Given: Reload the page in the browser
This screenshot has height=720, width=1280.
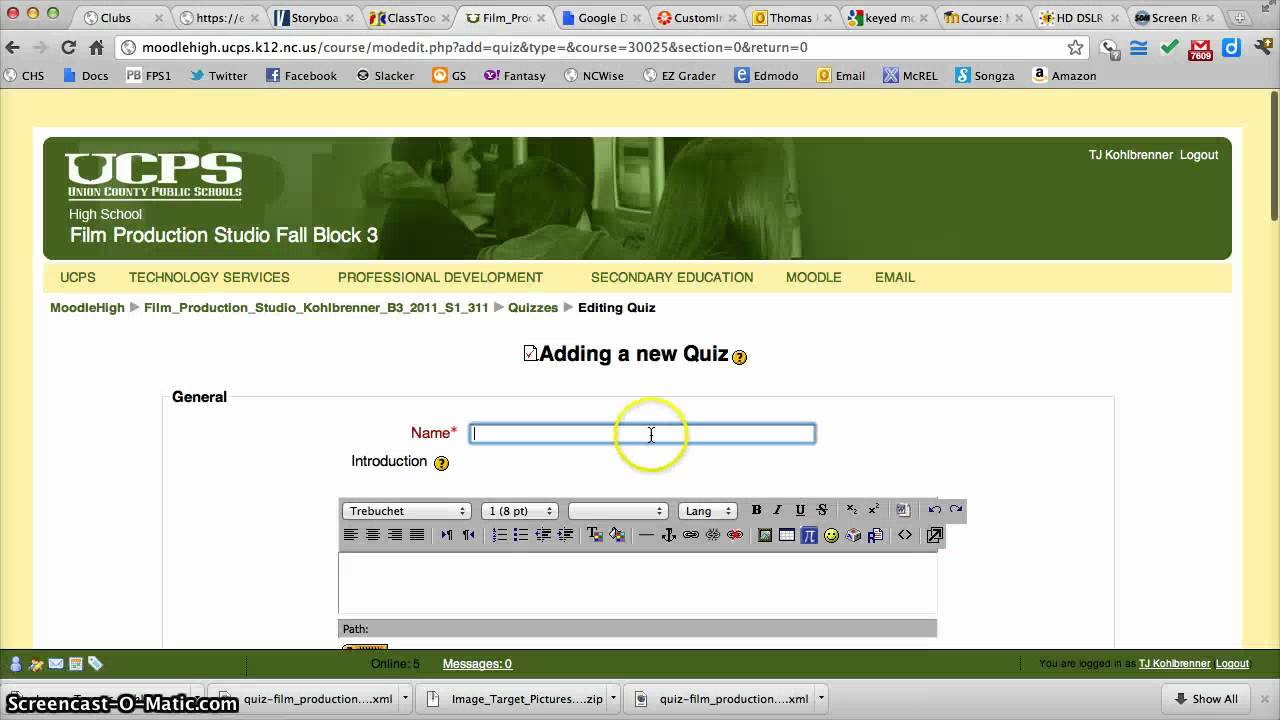Looking at the screenshot, I should 69,47.
